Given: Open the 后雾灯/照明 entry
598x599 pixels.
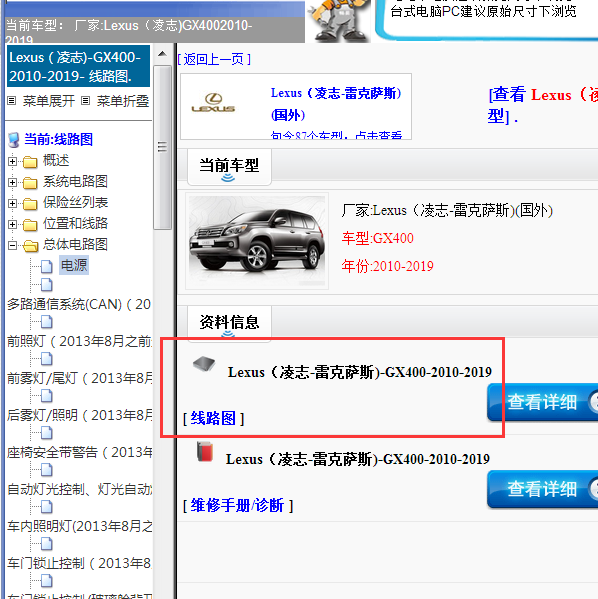Looking at the screenshot, I should point(79,415).
